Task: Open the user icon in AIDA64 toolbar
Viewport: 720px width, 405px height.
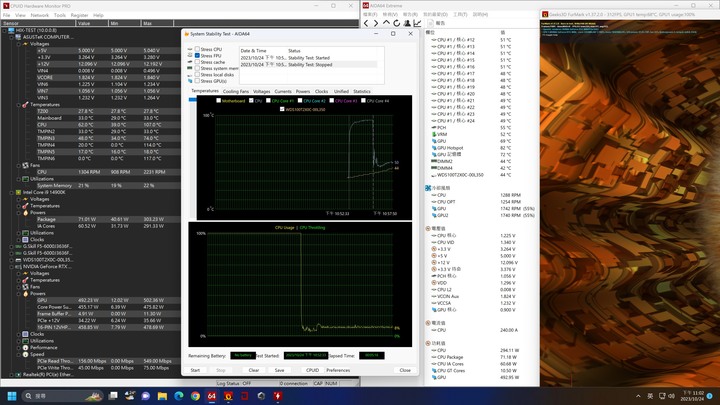Action: pyautogui.click(x=407, y=23)
